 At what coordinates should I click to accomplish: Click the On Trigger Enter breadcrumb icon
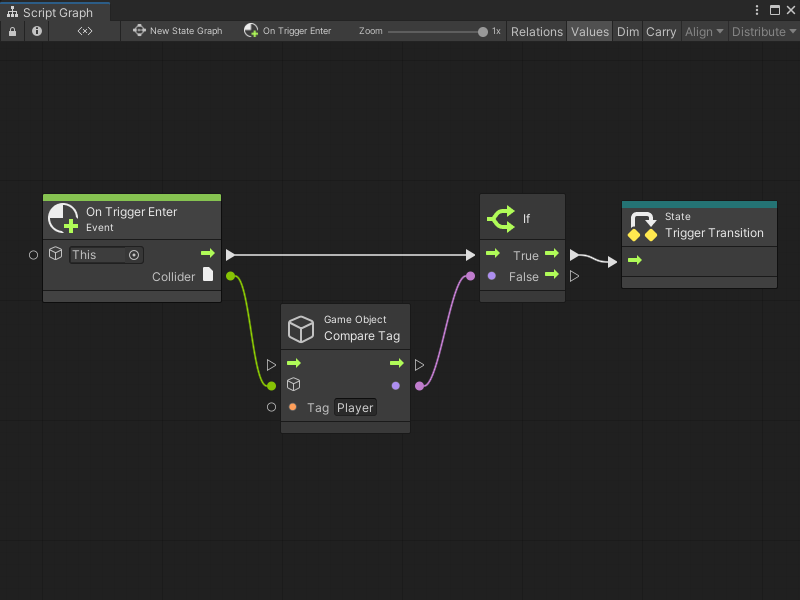tap(251, 31)
